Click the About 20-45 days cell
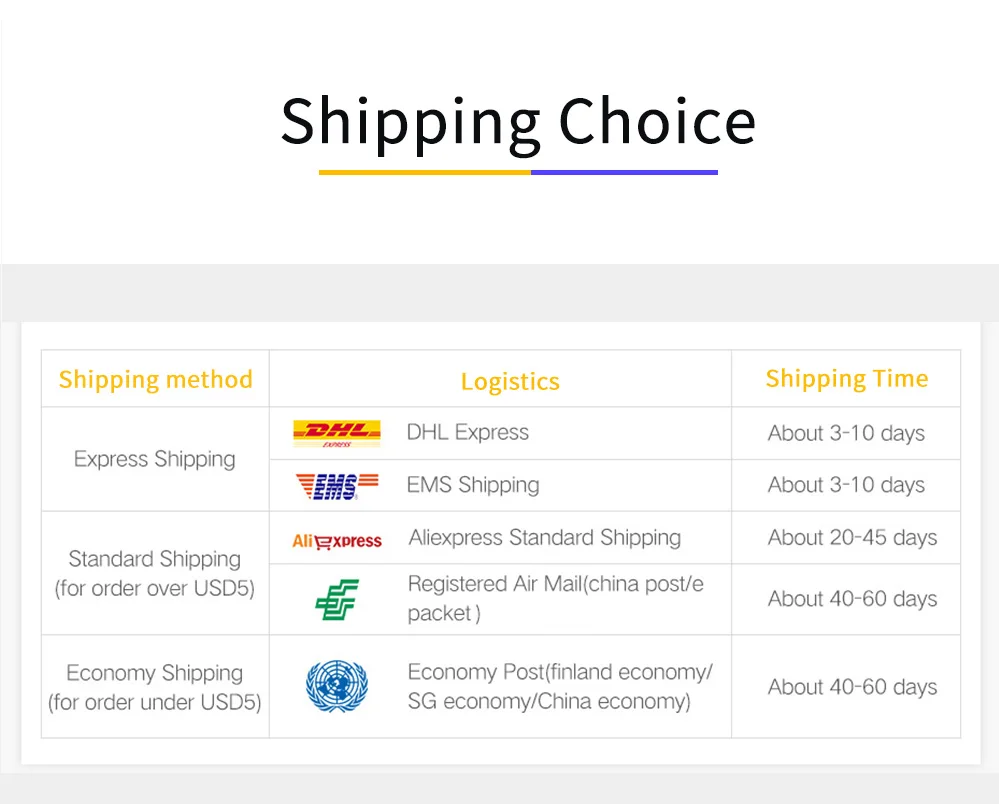This screenshot has width=999, height=804. pyautogui.click(x=852, y=538)
